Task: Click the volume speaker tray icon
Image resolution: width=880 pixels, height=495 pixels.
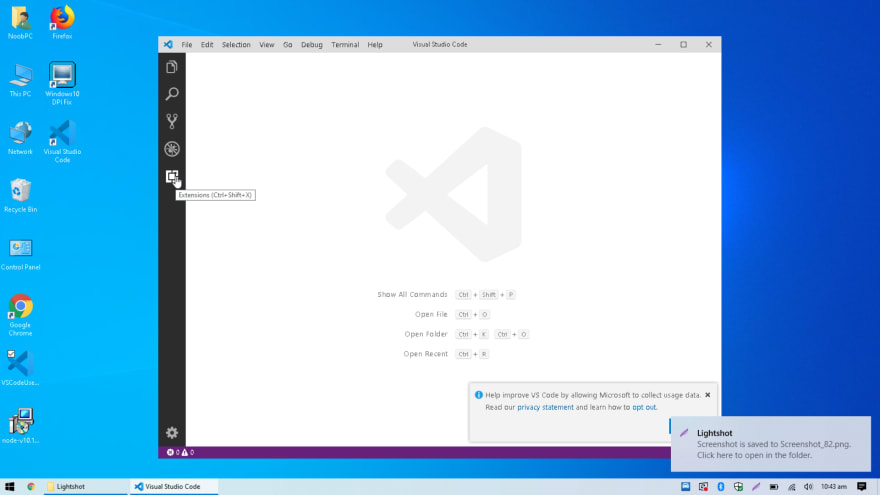Action: 808,487
